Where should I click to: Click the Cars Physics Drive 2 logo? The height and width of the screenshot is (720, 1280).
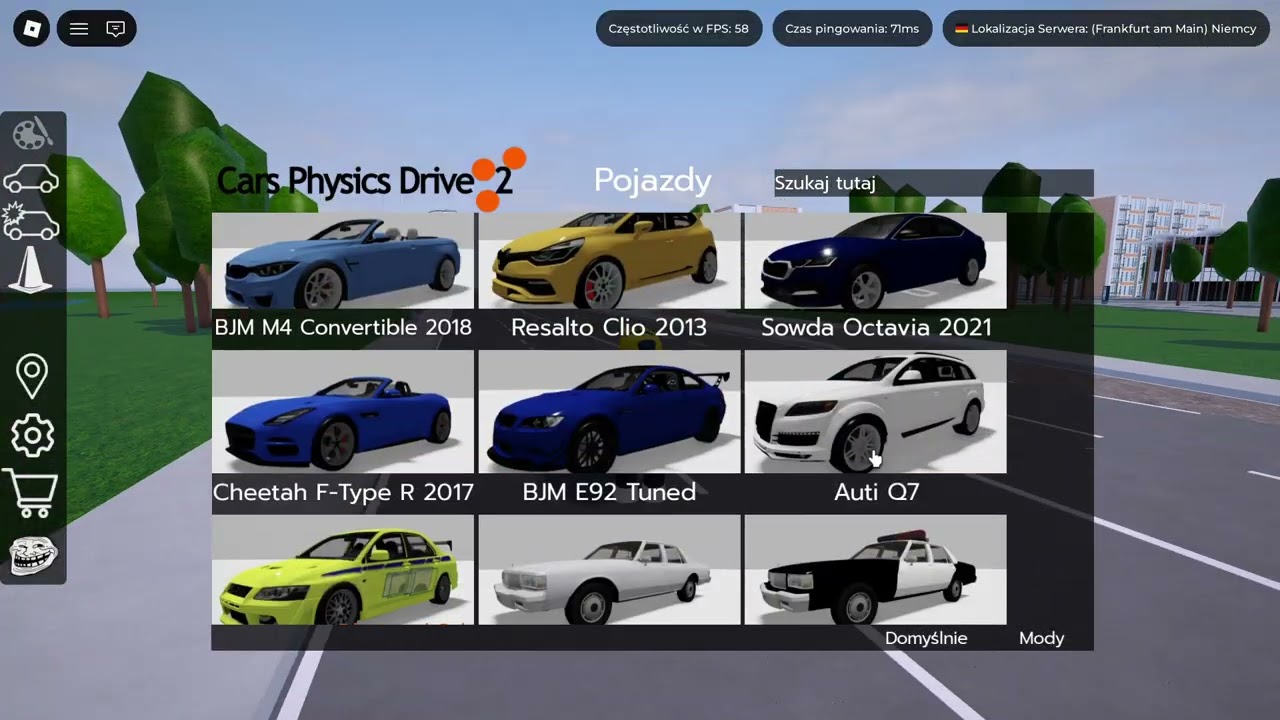(371, 180)
